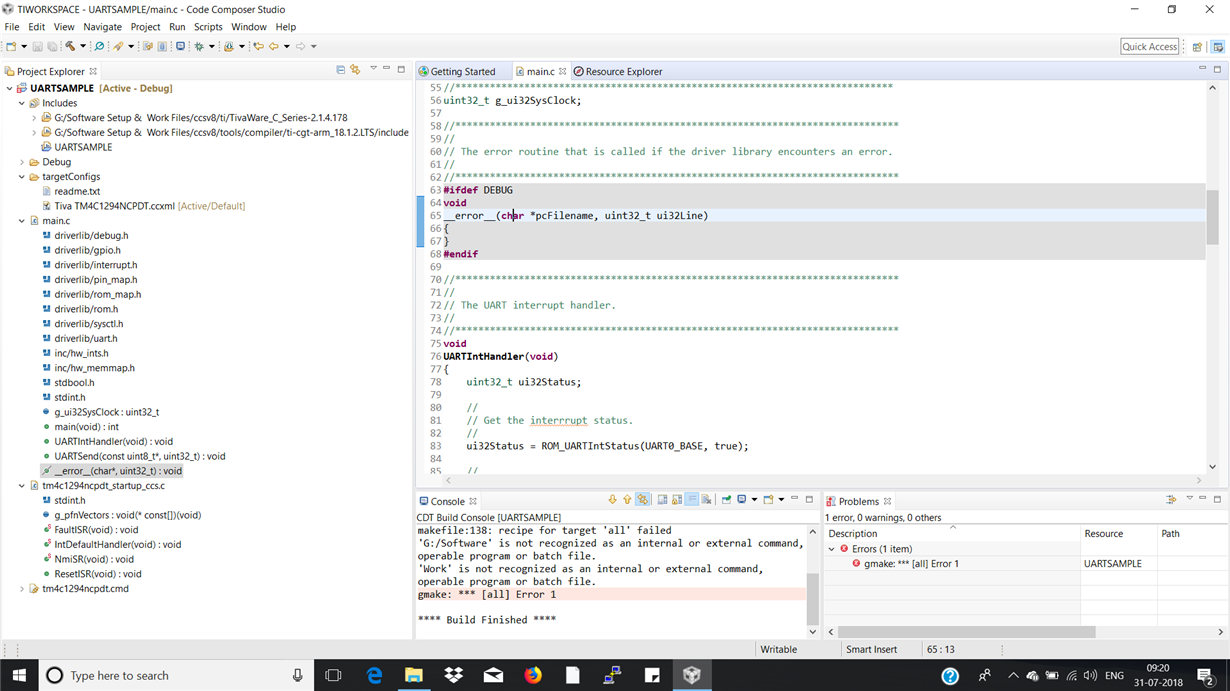Open UARTIntHandler function in the outline tree

(x=113, y=441)
